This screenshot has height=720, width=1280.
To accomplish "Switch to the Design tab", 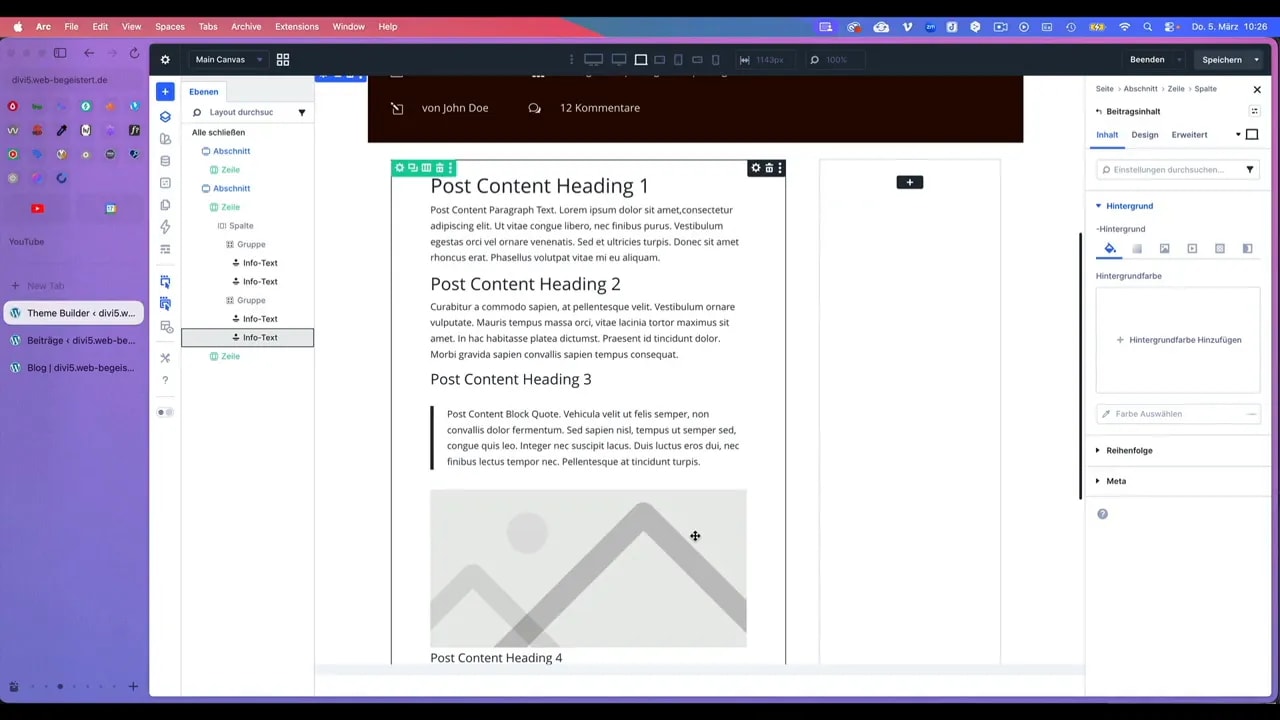I will 1144,135.
